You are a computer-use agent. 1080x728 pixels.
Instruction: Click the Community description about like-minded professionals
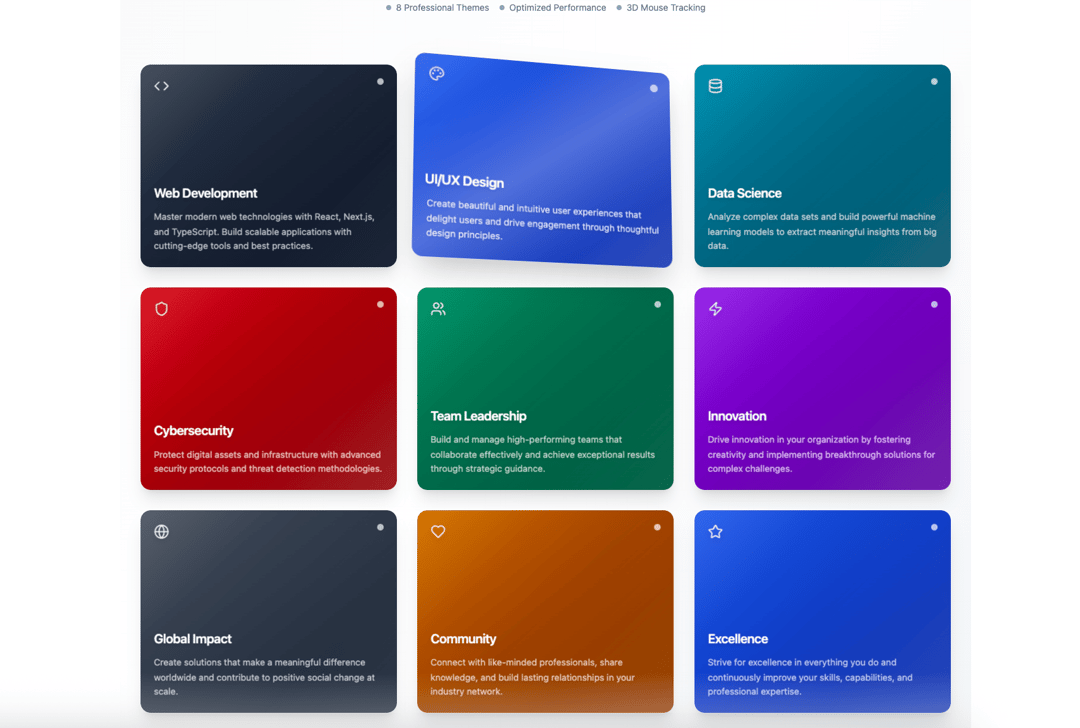(x=532, y=677)
